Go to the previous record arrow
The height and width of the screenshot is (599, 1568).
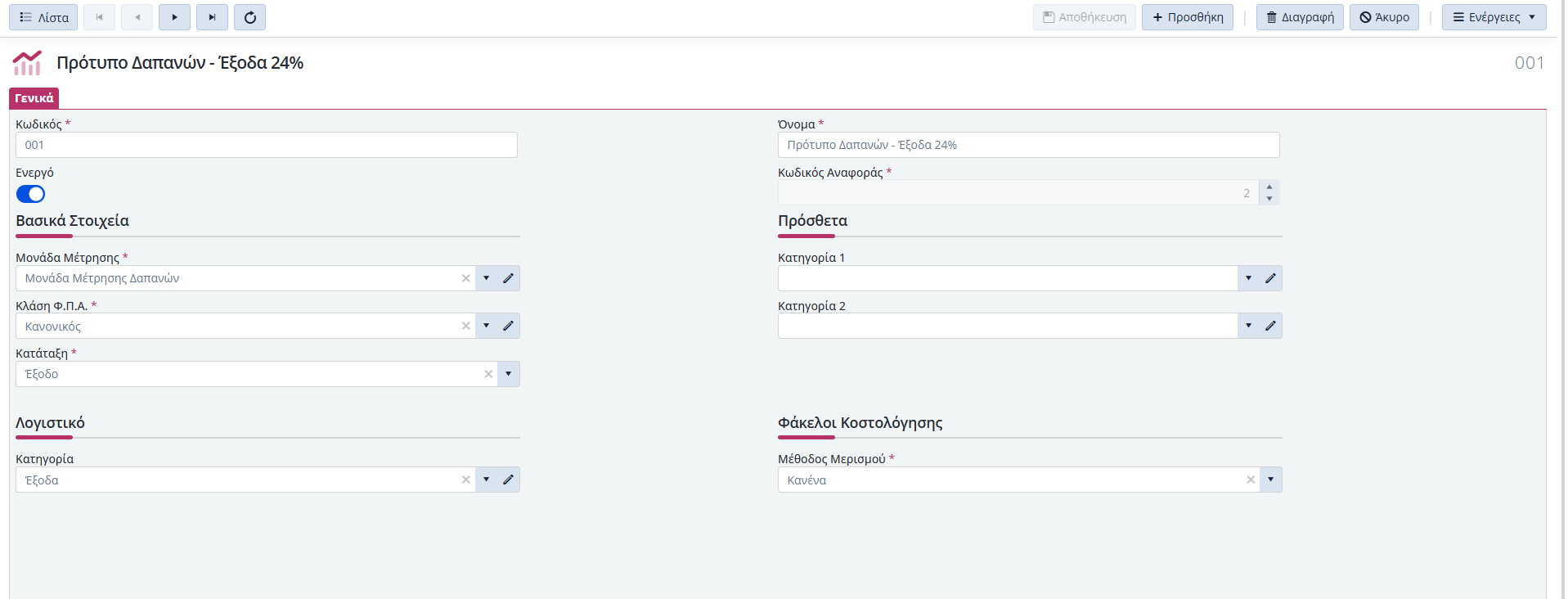point(137,17)
